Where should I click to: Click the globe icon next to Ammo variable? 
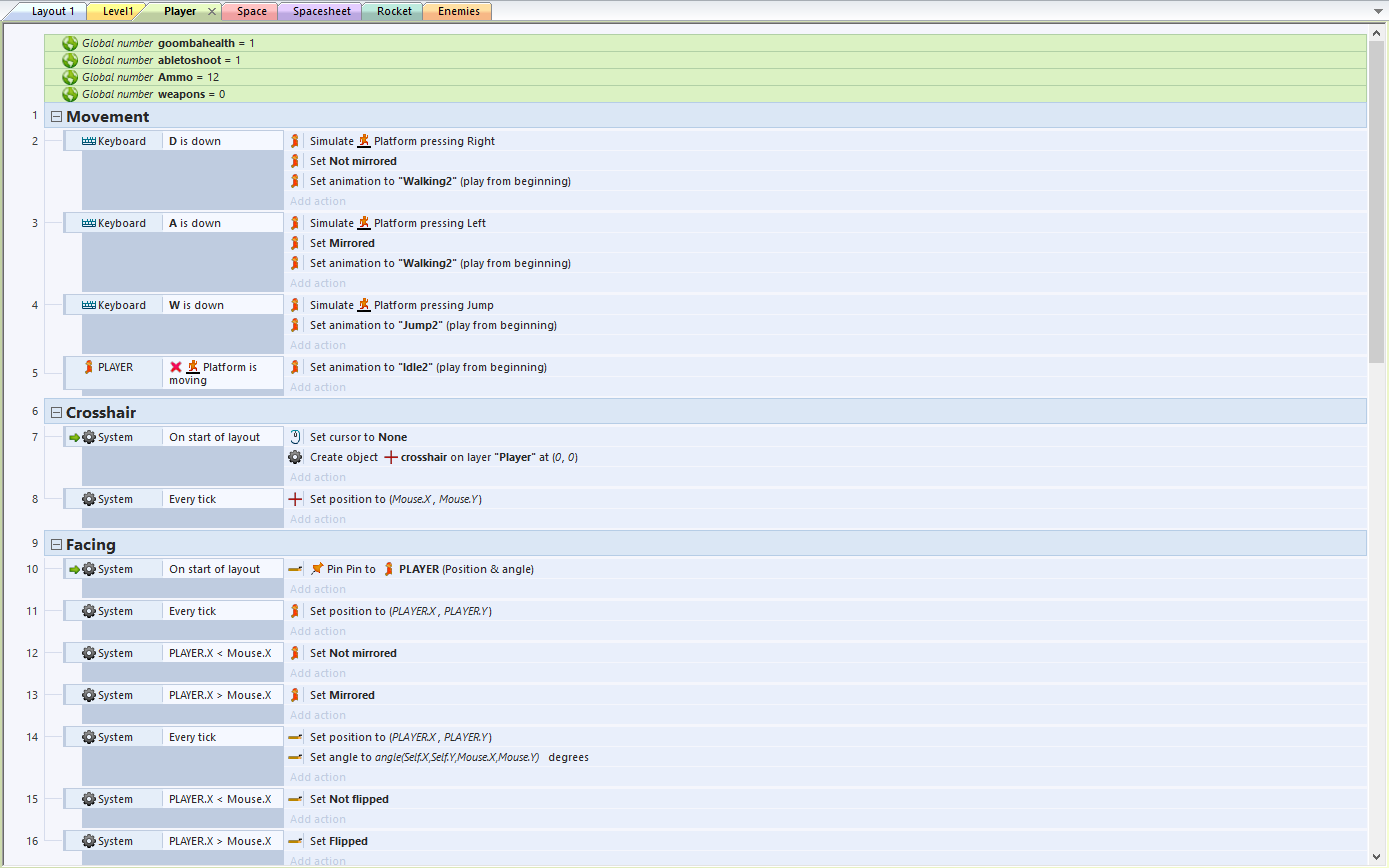click(x=70, y=77)
